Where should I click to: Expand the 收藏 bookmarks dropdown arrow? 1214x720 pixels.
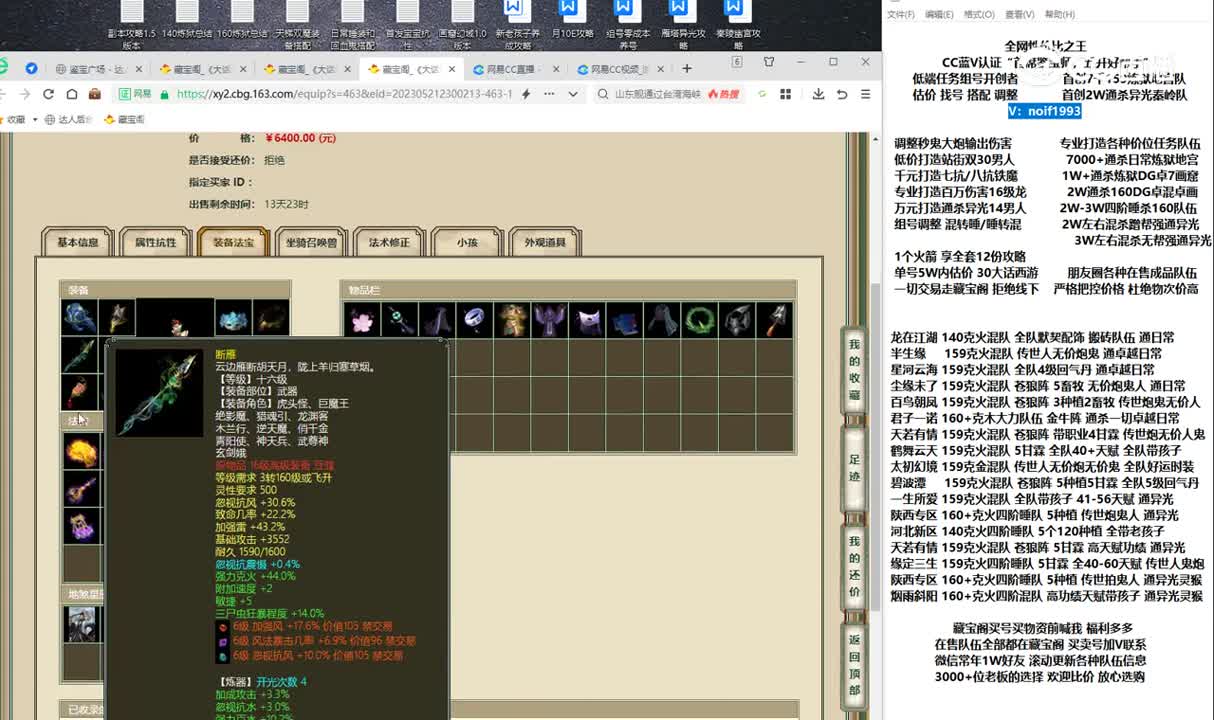point(34,119)
